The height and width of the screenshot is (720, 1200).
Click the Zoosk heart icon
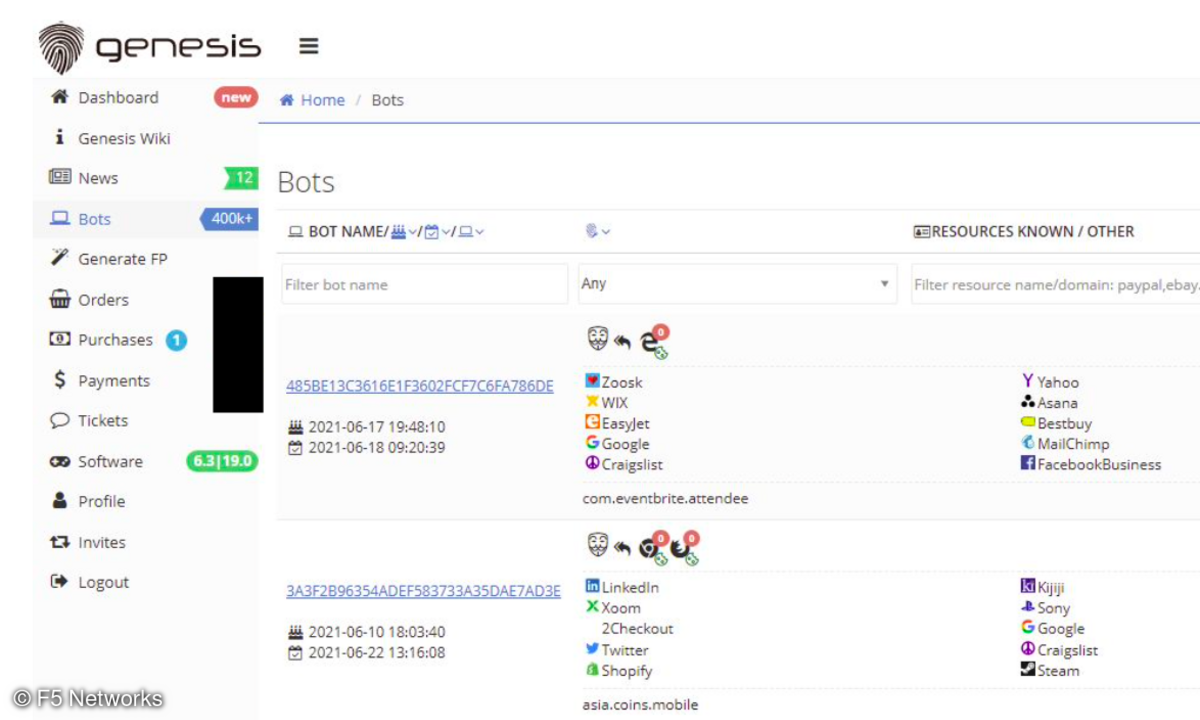point(593,381)
